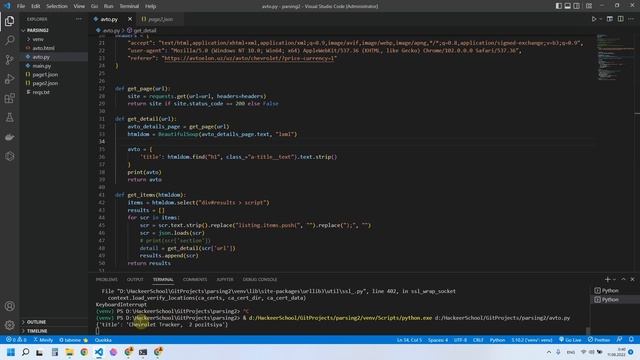Open the Windows Start menu
Screen dimensions: 640x360
point(11,352)
